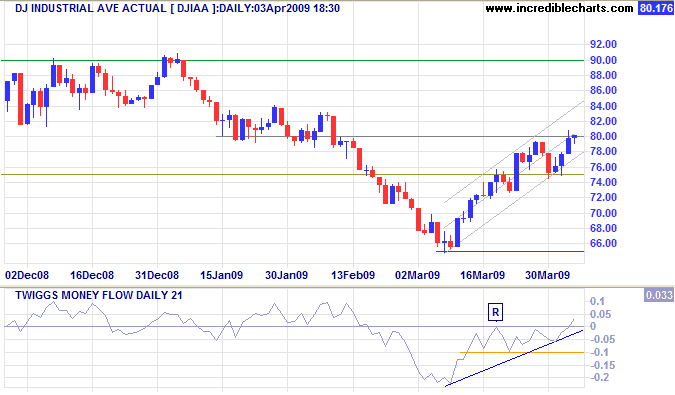Click the 90.00 price axis label

pyautogui.click(x=604, y=60)
